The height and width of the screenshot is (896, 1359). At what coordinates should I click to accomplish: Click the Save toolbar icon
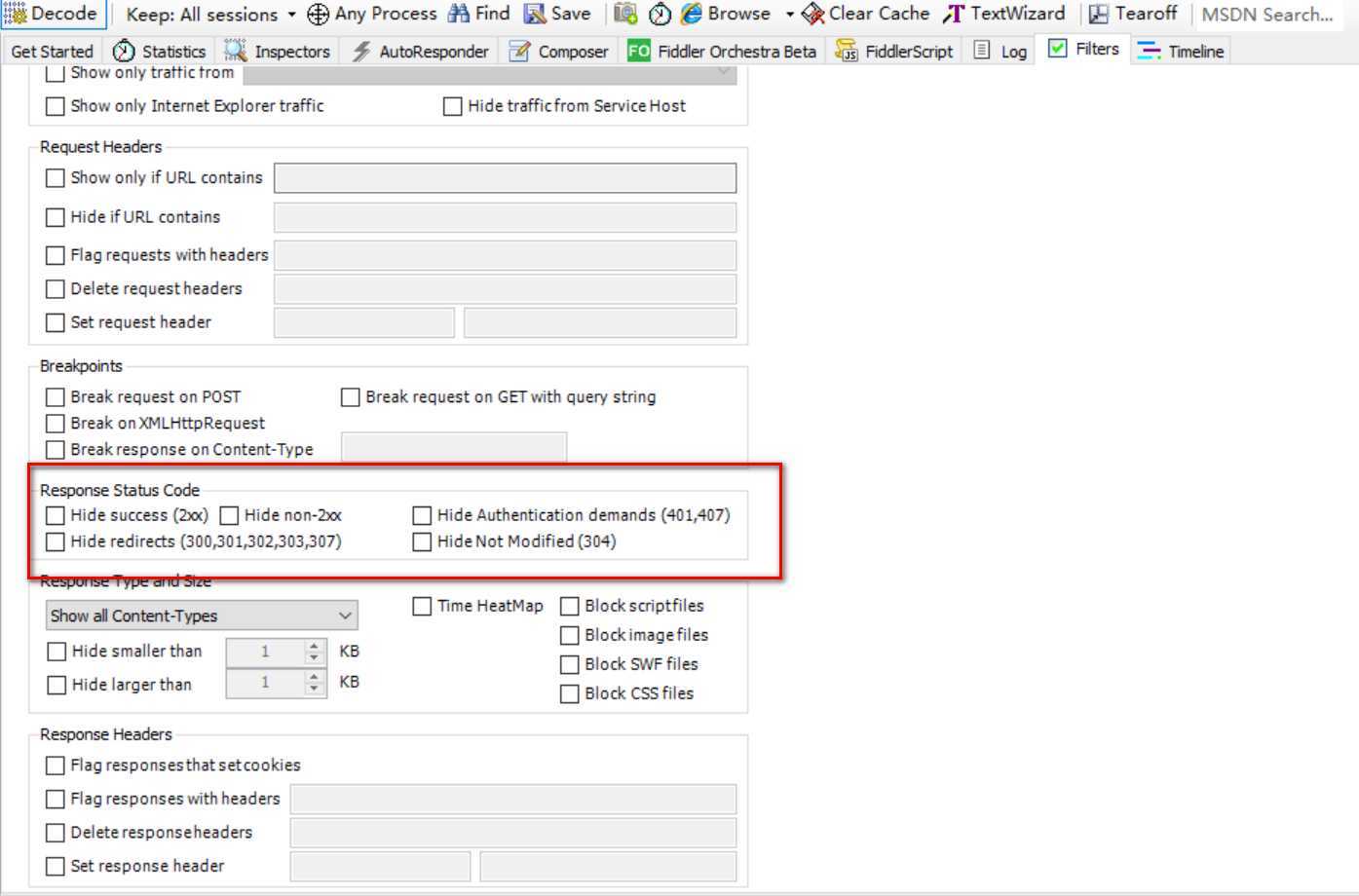[534, 14]
